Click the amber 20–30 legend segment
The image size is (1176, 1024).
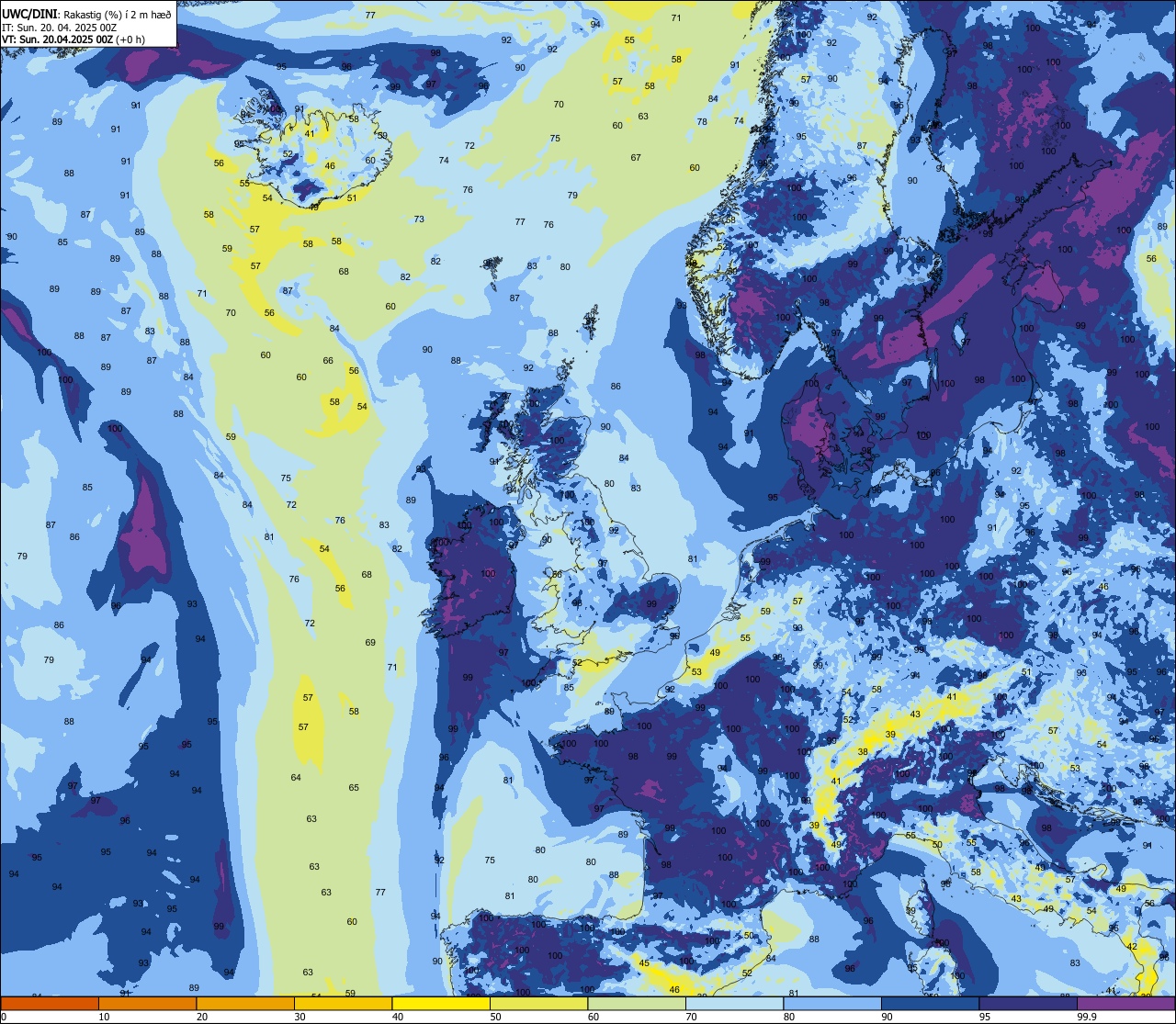click(245, 1003)
